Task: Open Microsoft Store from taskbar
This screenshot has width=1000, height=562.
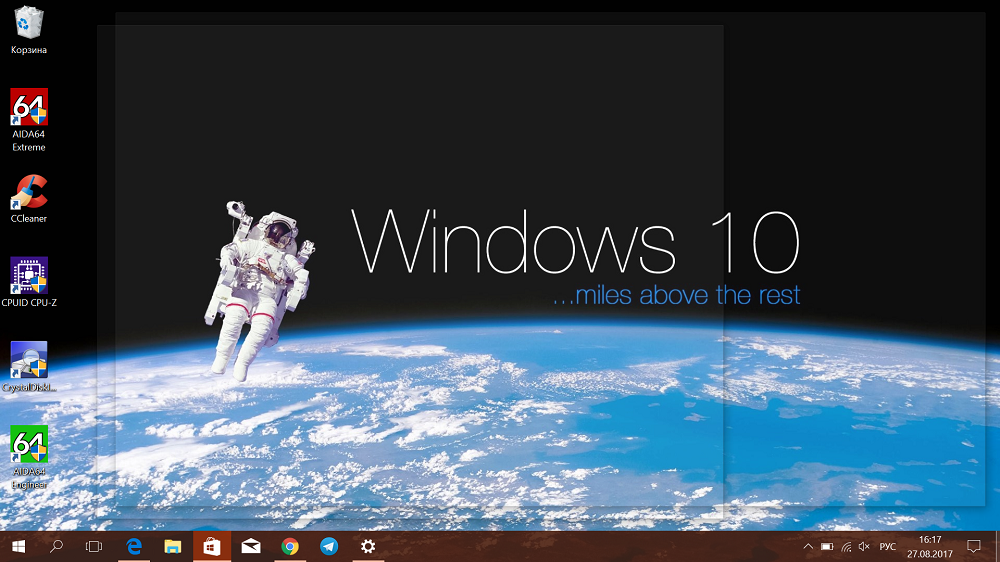Action: (x=212, y=547)
